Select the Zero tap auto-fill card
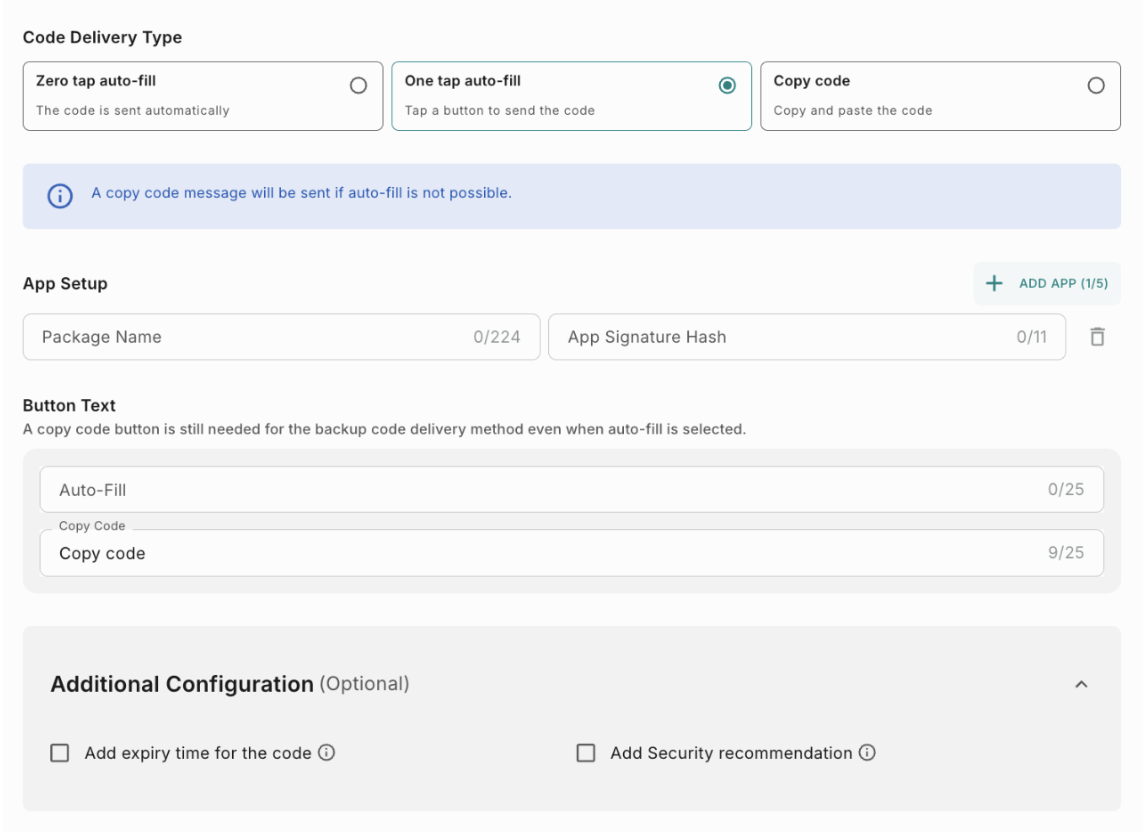This screenshot has width=1146, height=832. click(x=180, y=97)
